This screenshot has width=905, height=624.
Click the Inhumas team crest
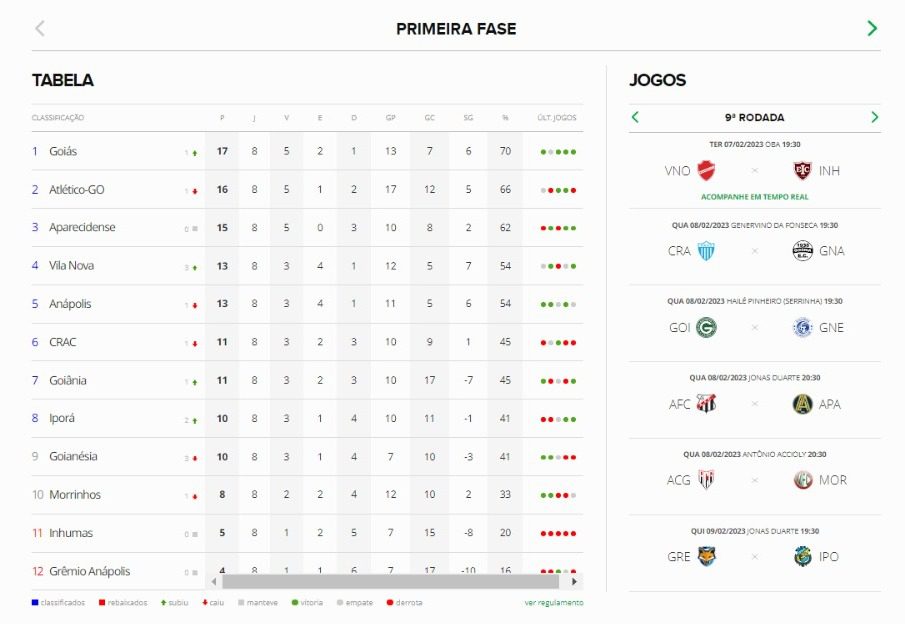coord(802,170)
